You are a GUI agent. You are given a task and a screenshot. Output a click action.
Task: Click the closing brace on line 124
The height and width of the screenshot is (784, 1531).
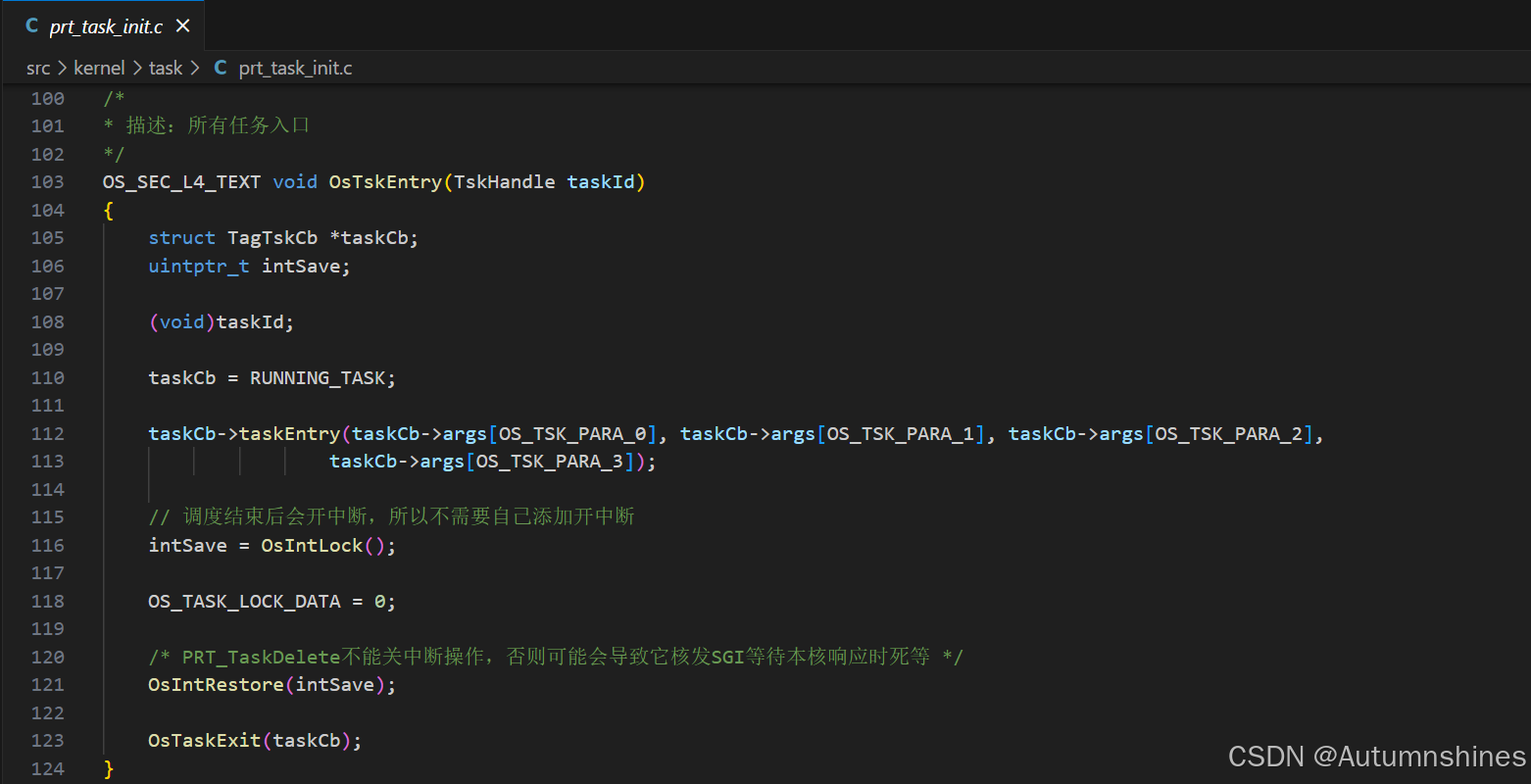point(109,769)
